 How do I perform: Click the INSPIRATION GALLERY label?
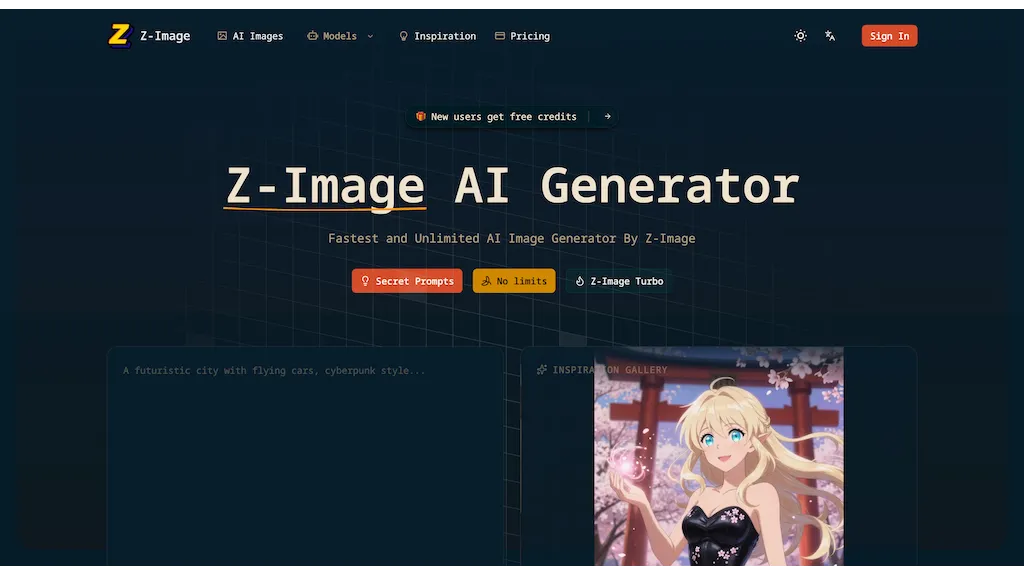610,370
